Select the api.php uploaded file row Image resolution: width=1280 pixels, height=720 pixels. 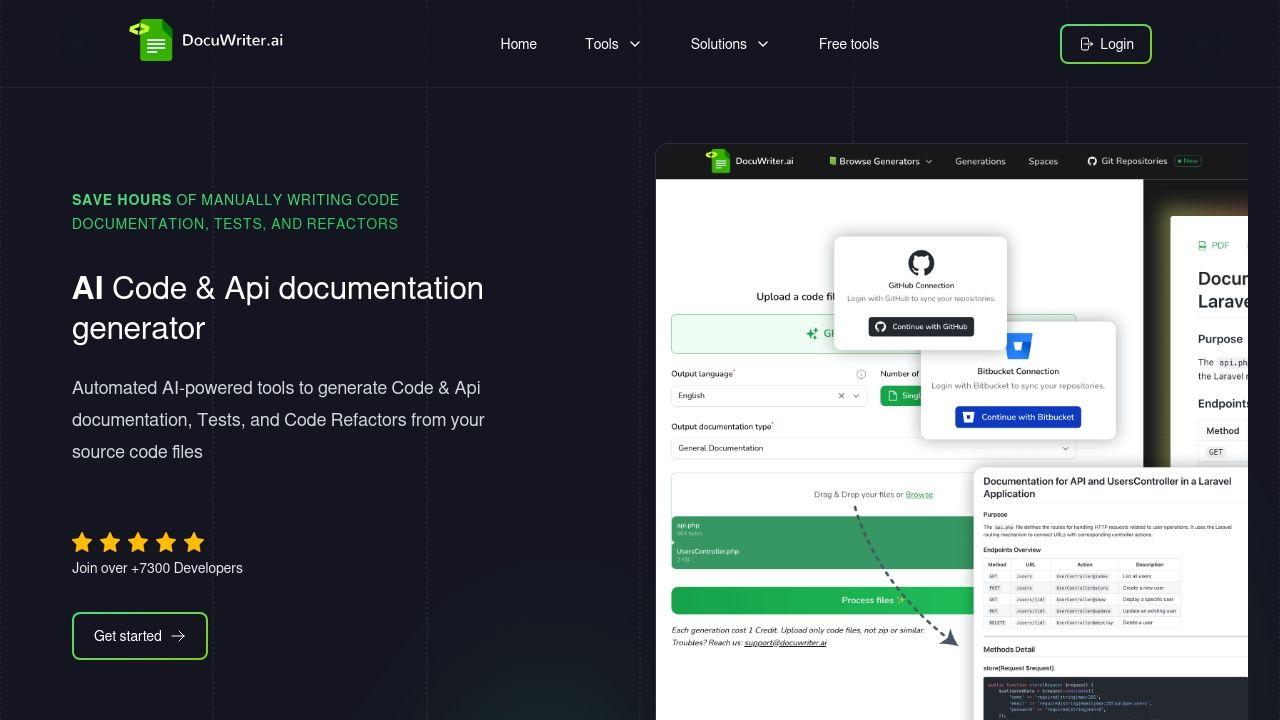(x=822, y=529)
